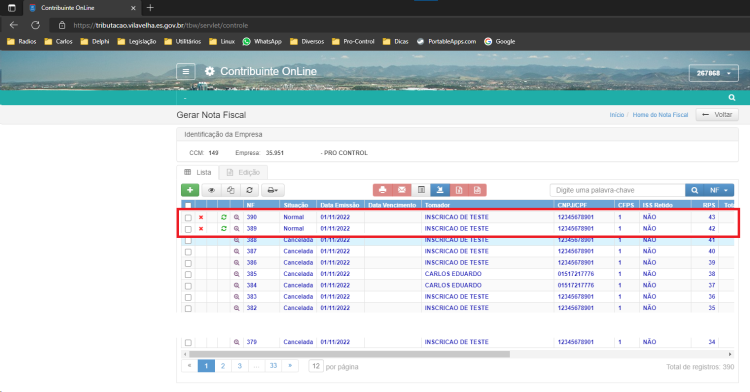Check the checkbox for NF 389 row
The image size is (750, 392).
pos(188,229)
